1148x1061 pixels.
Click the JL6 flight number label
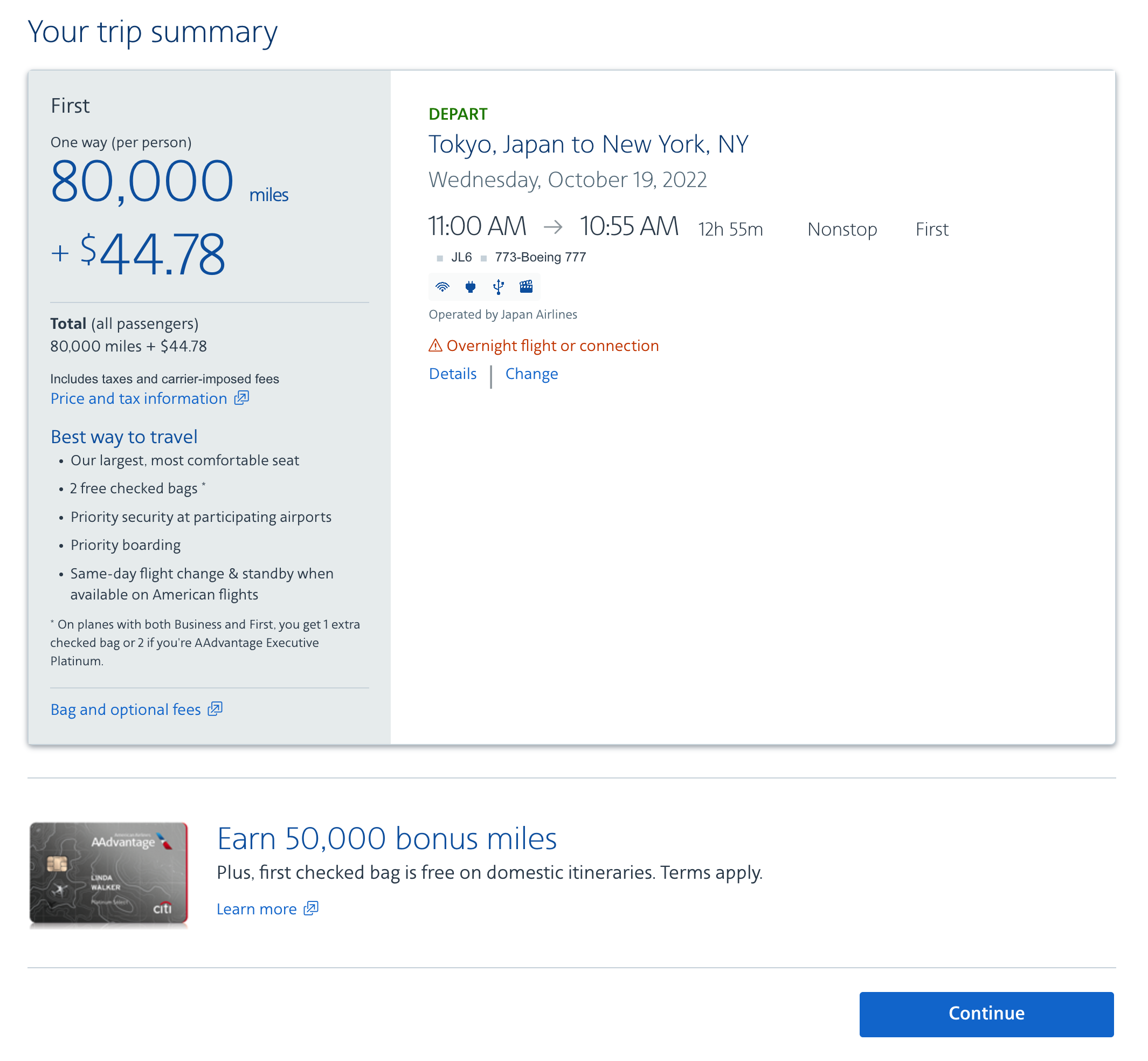[461, 257]
